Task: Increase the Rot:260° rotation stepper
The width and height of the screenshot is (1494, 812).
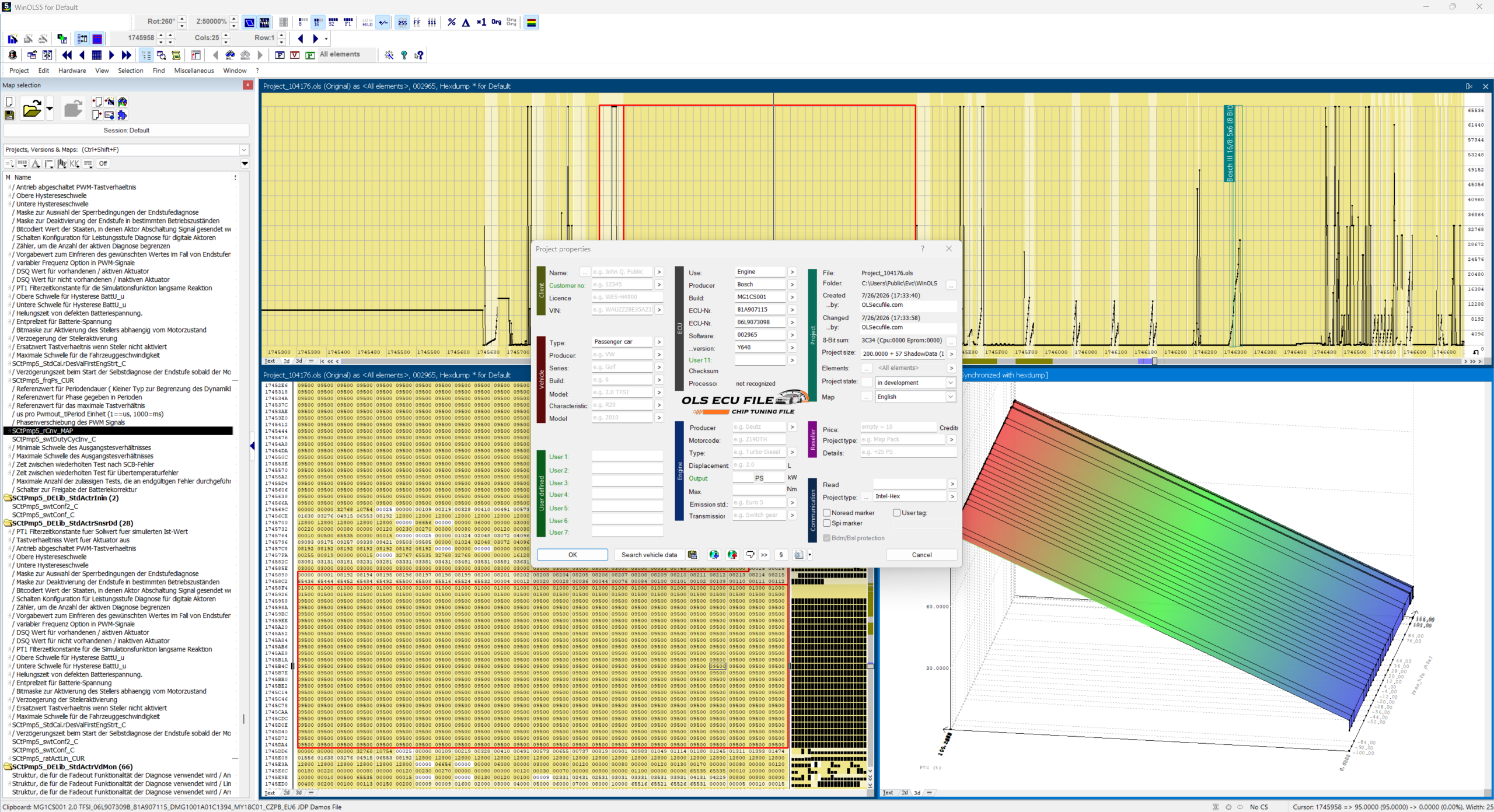Action: point(183,19)
